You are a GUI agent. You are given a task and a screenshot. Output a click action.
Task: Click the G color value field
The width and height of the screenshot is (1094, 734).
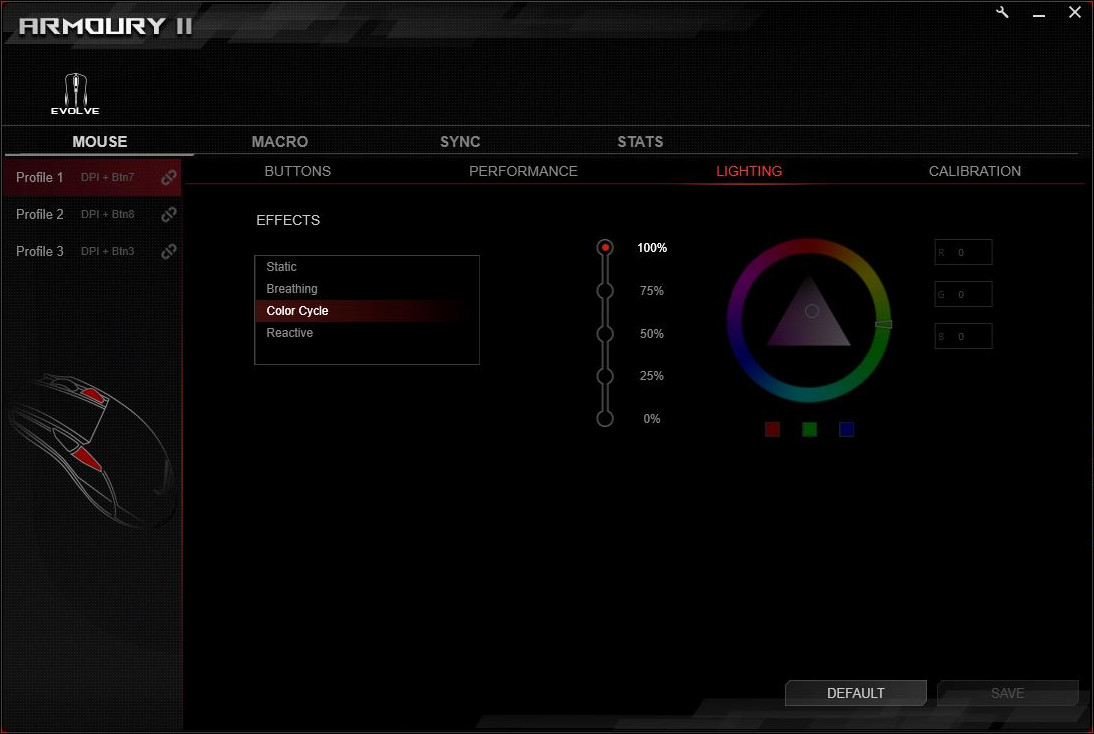(x=964, y=294)
